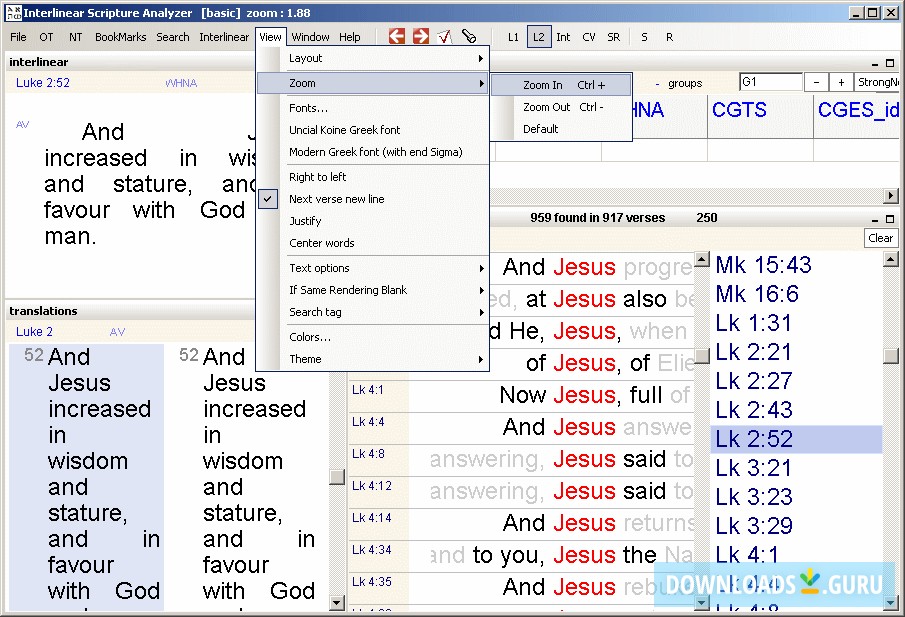Viewport: 905px width, 617px height.
Task: Click the red back arrow icon
Action: [x=397, y=37]
